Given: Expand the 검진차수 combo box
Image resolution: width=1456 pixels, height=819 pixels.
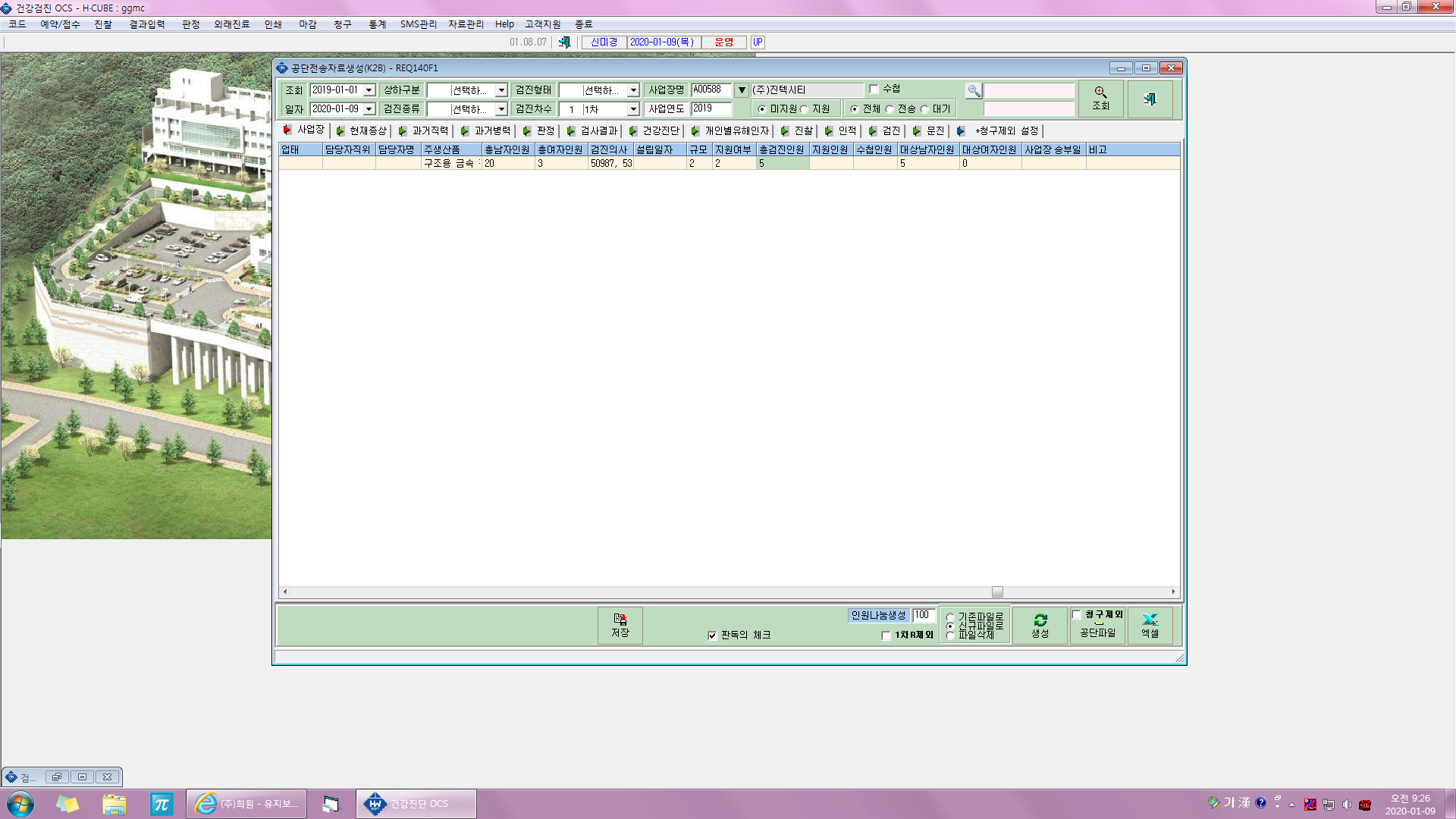Looking at the screenshot, I should (x=632, y=109).
